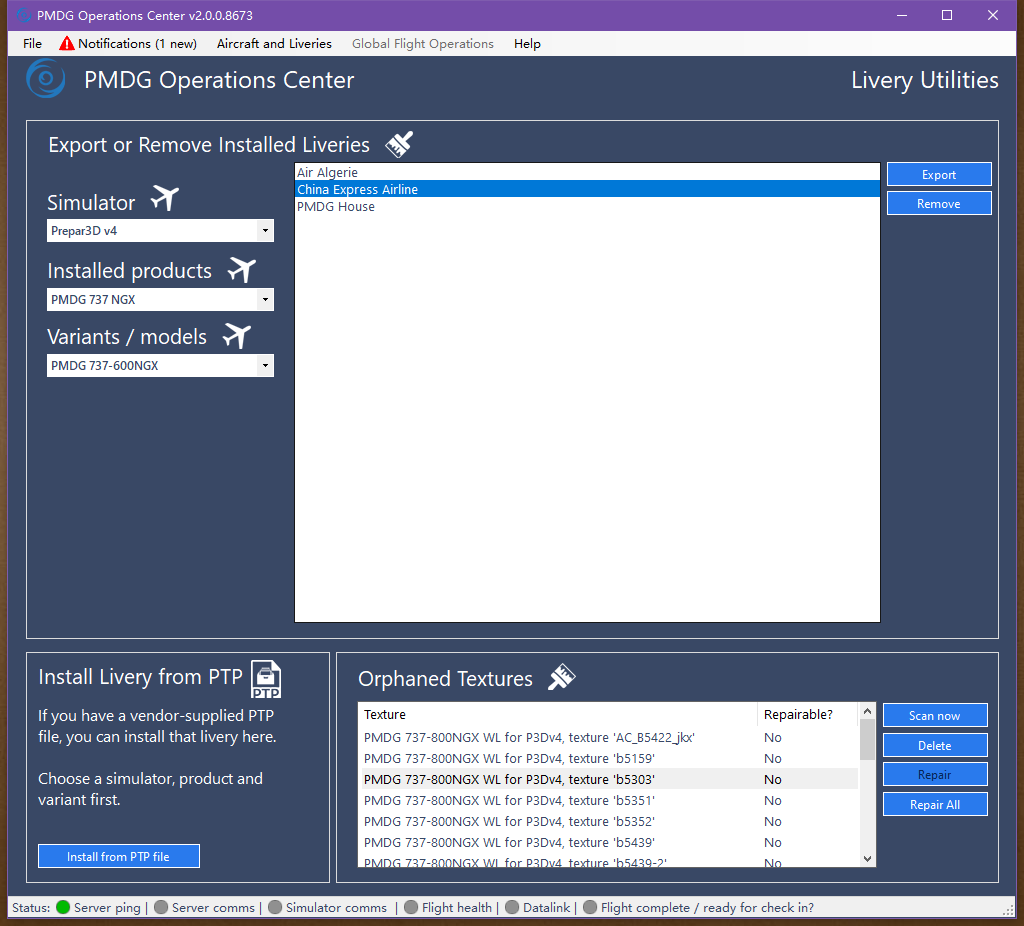Click the grey Simulator comms status indicator

pos(275,907)
